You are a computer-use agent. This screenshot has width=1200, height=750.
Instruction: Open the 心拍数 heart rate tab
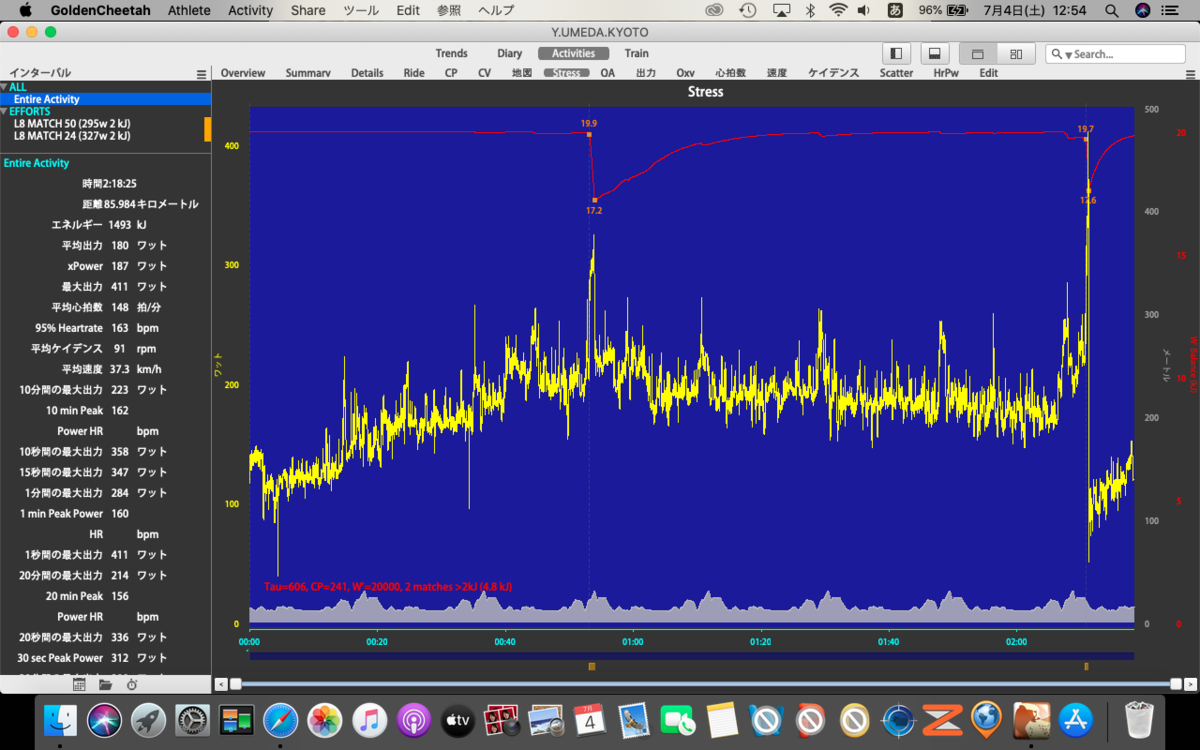point(730,73)
